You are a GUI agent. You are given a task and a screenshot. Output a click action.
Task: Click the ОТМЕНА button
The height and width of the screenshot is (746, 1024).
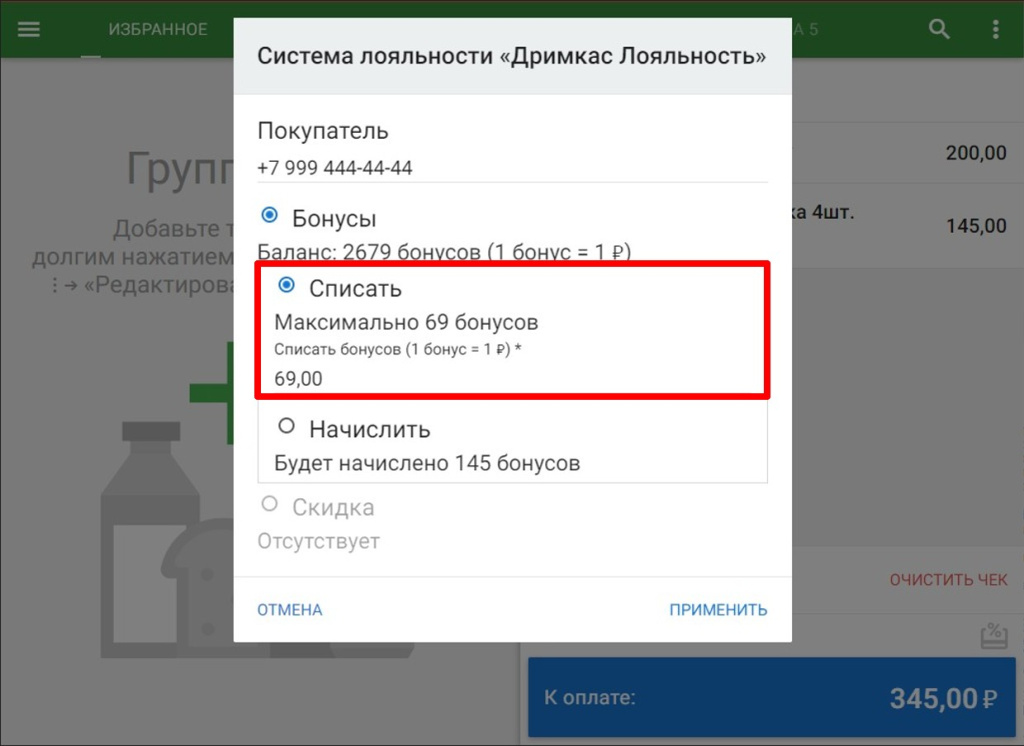289,609
